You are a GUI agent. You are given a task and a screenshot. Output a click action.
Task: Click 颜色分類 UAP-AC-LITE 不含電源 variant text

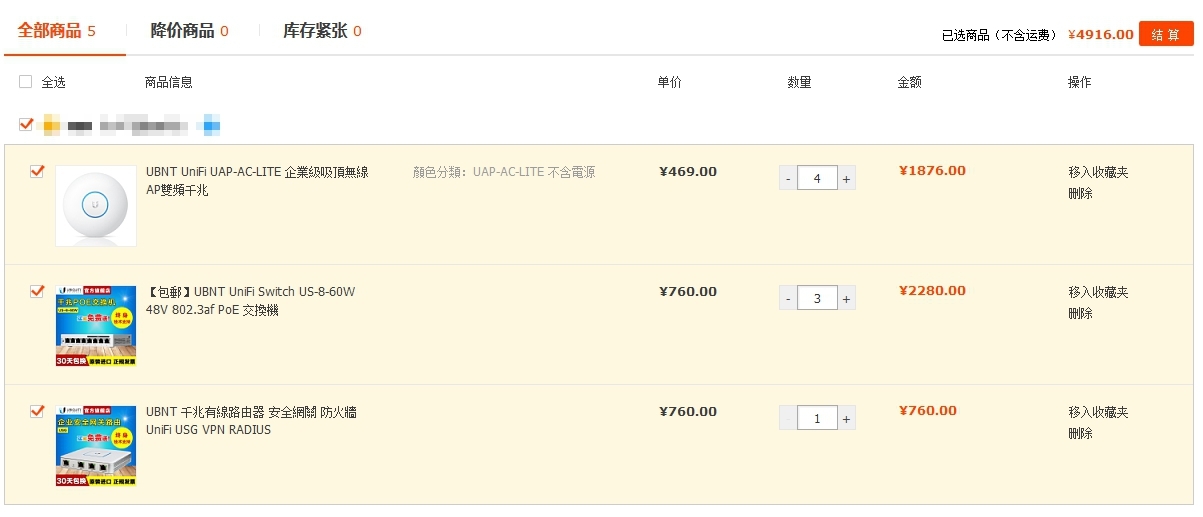[x=504, y=172]
